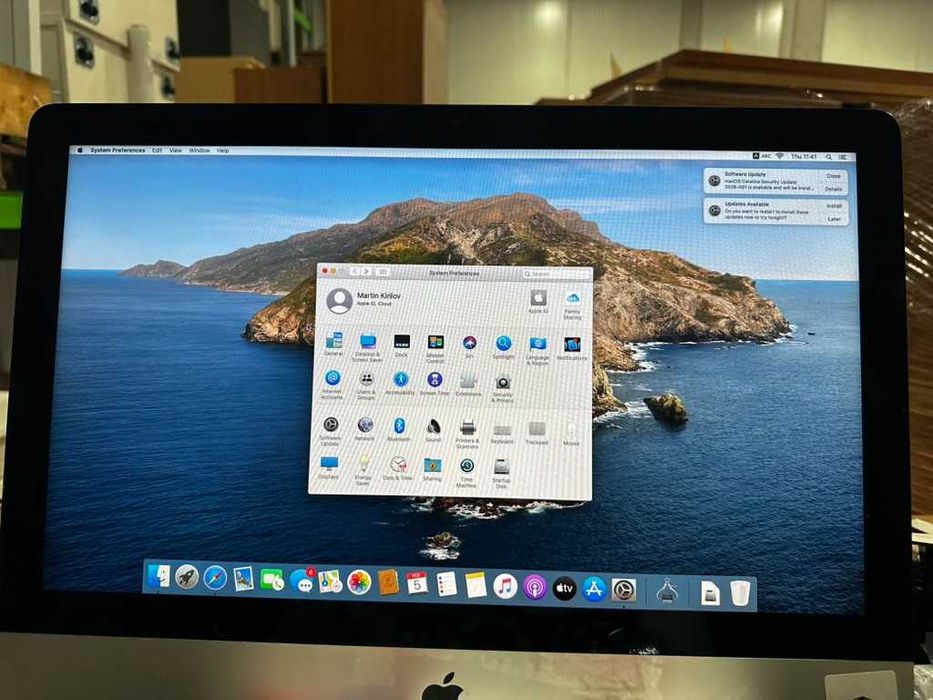Open Trash in the Dock
933x700 pixels.
[x=740, y=593]
